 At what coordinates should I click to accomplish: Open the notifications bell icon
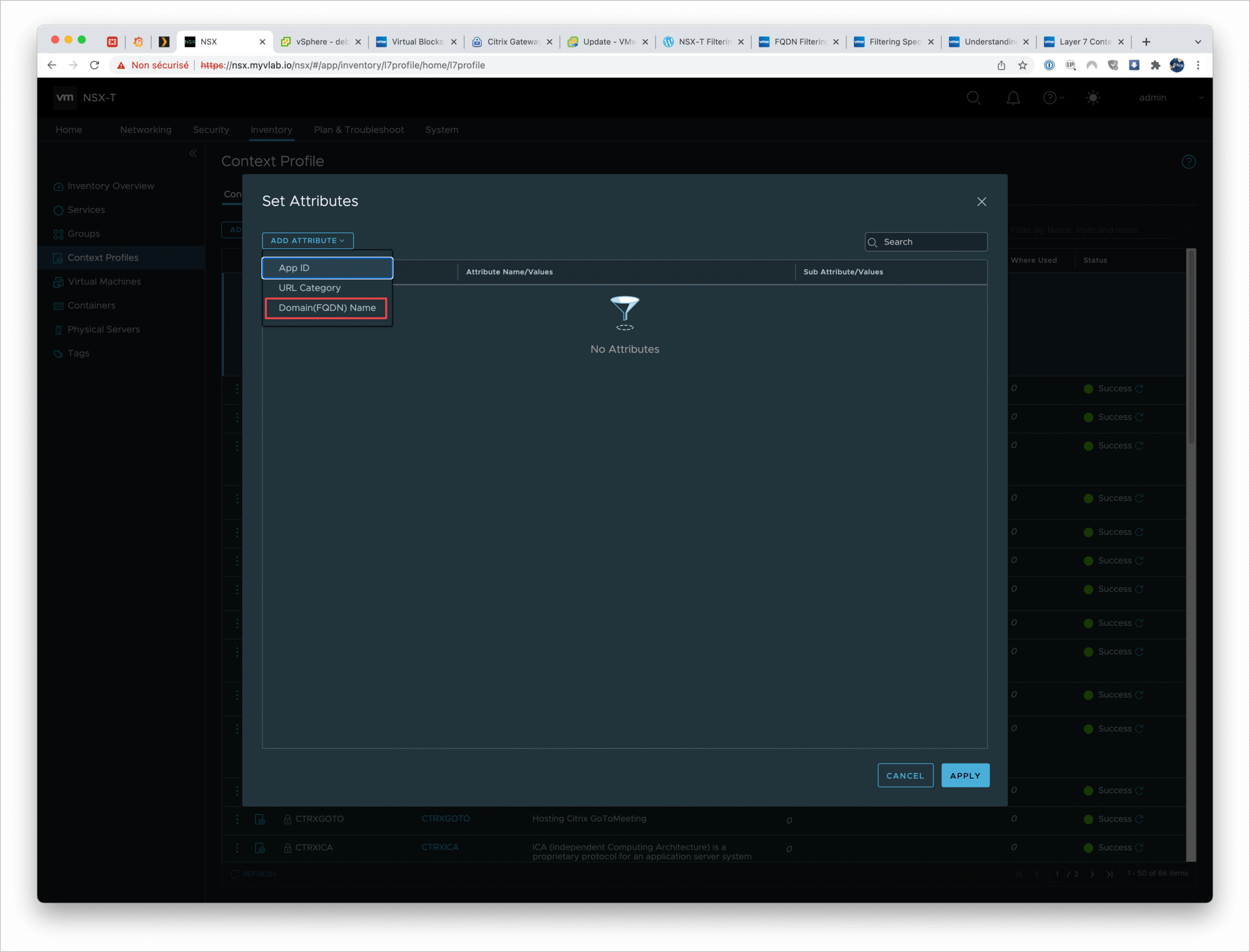(x=1013, y=98)
